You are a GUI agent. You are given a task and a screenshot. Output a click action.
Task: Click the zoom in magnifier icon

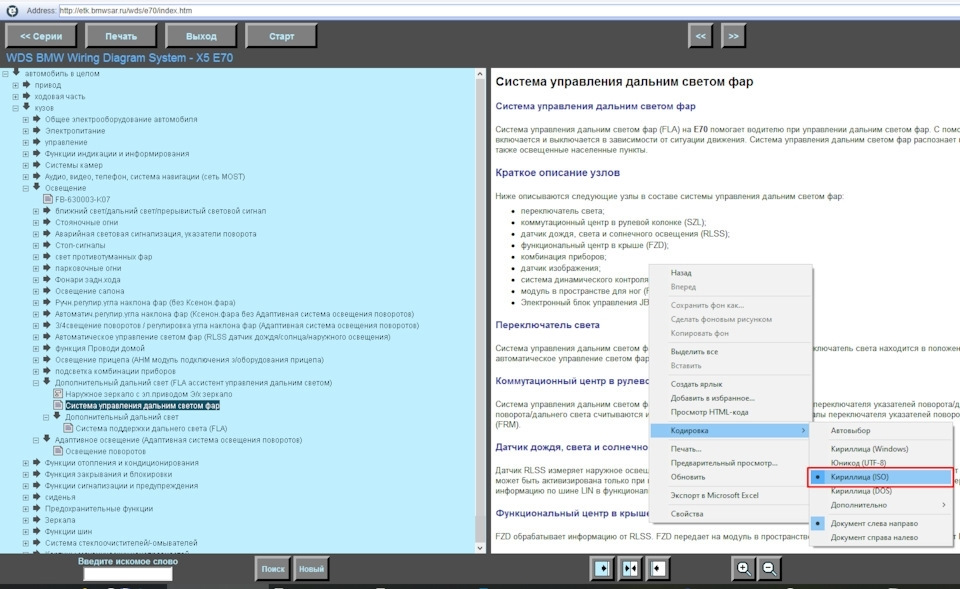[743, 569]
